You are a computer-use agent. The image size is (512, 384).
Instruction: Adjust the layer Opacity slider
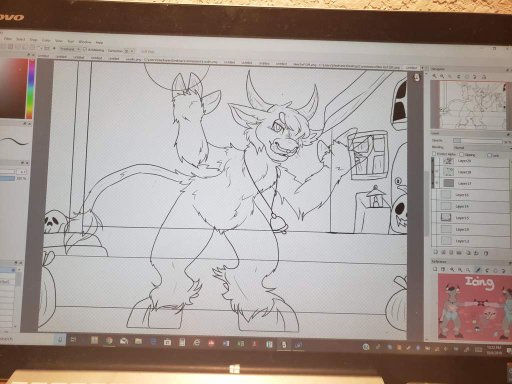coord(477,141)
